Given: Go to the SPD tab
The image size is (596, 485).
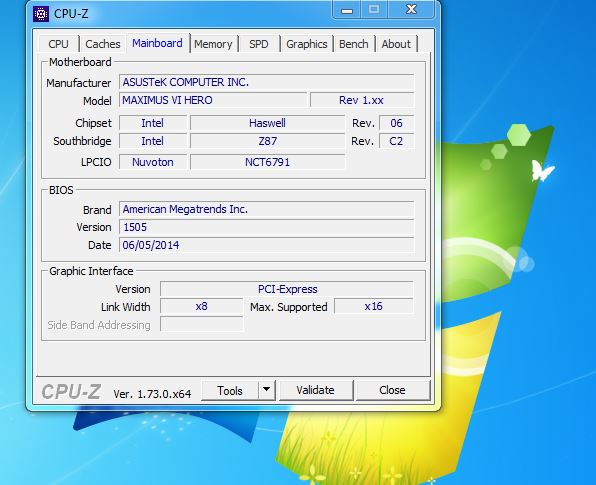Looking at the screenshot, I should click(x=259, y=44).
